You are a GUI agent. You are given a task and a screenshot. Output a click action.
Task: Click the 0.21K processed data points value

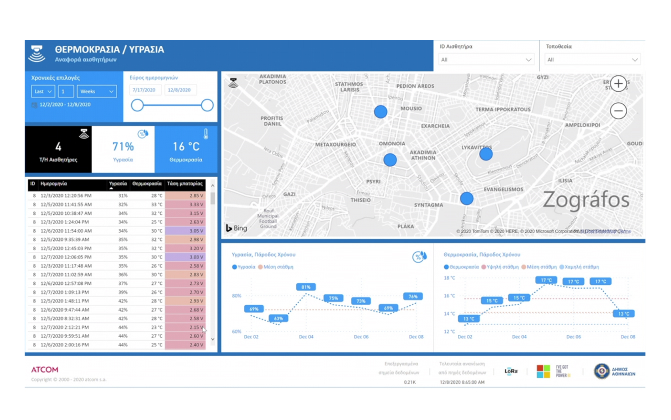(x=410, y=382)
